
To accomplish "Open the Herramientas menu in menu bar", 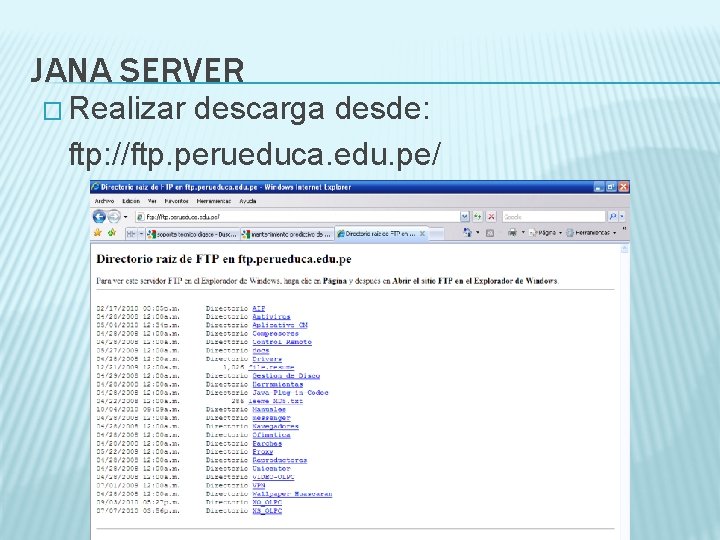I will coord(214,201).
